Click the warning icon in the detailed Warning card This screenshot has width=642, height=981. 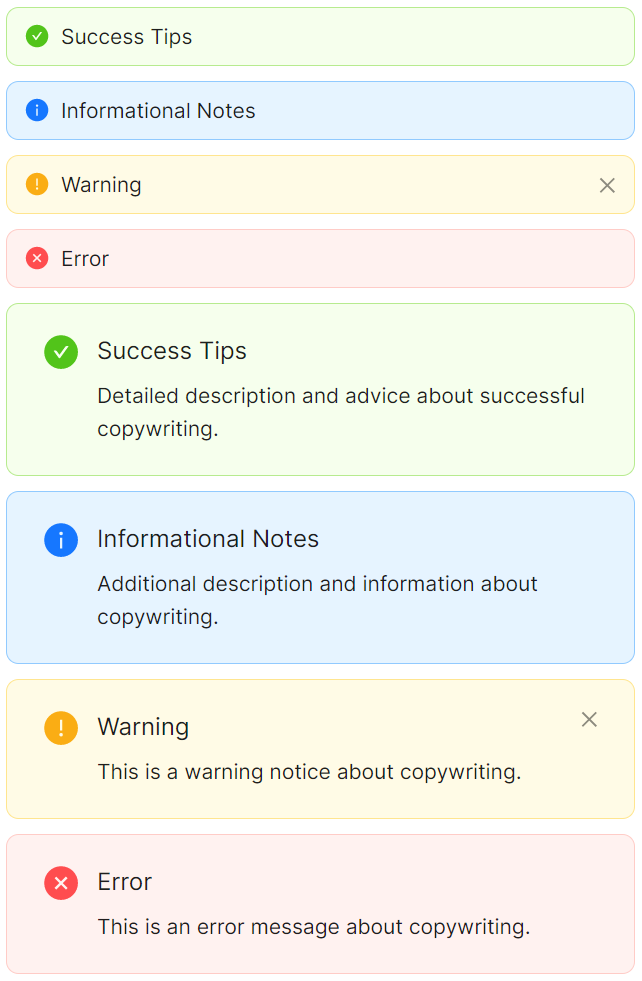click(x=61, y=728)
